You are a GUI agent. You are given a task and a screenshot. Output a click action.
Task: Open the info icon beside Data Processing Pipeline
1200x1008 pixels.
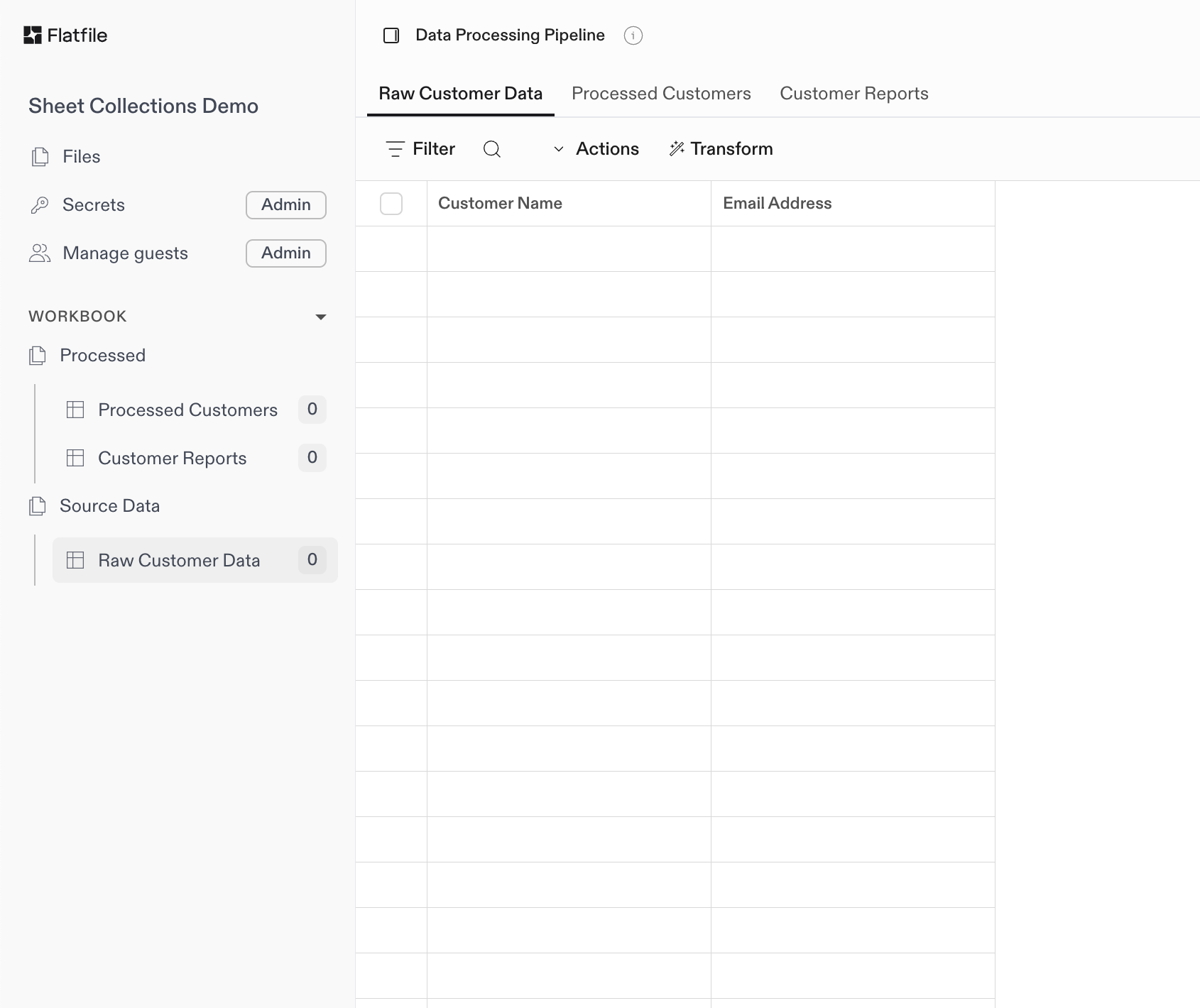pyautogui.click(x=633, y=35)
